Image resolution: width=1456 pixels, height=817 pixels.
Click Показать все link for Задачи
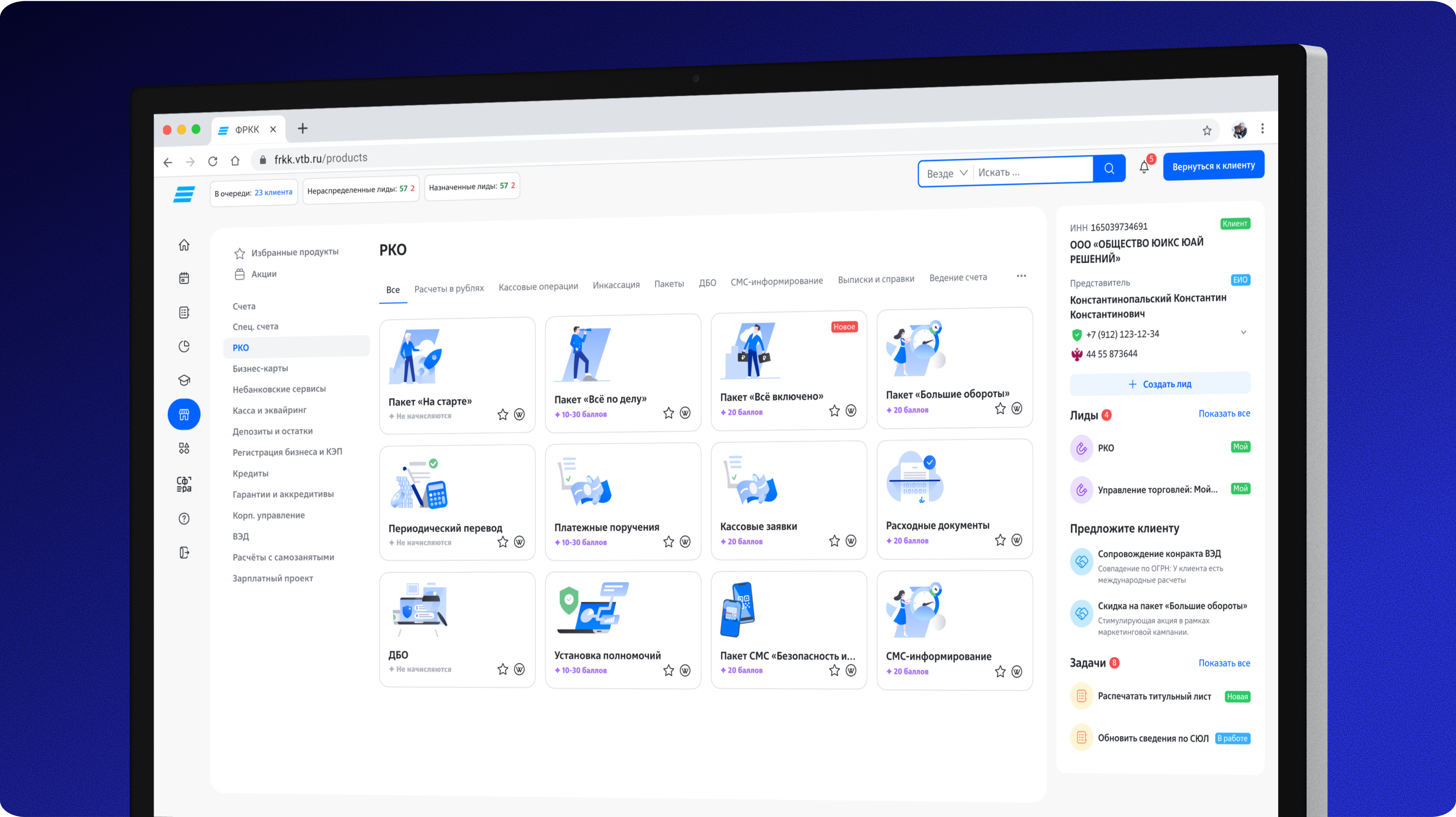tap(1224, 663)
